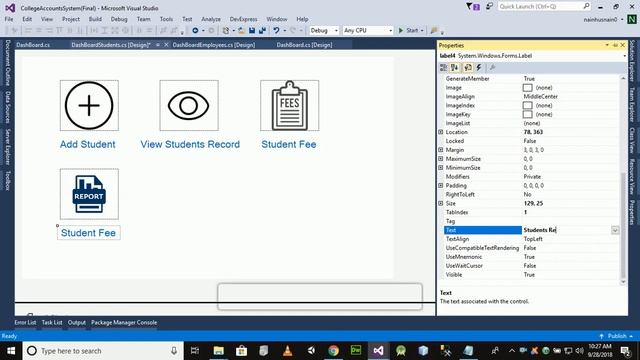Show the Events lightning bolt icon
The image size is (640, 360).
tap(479, 67)
